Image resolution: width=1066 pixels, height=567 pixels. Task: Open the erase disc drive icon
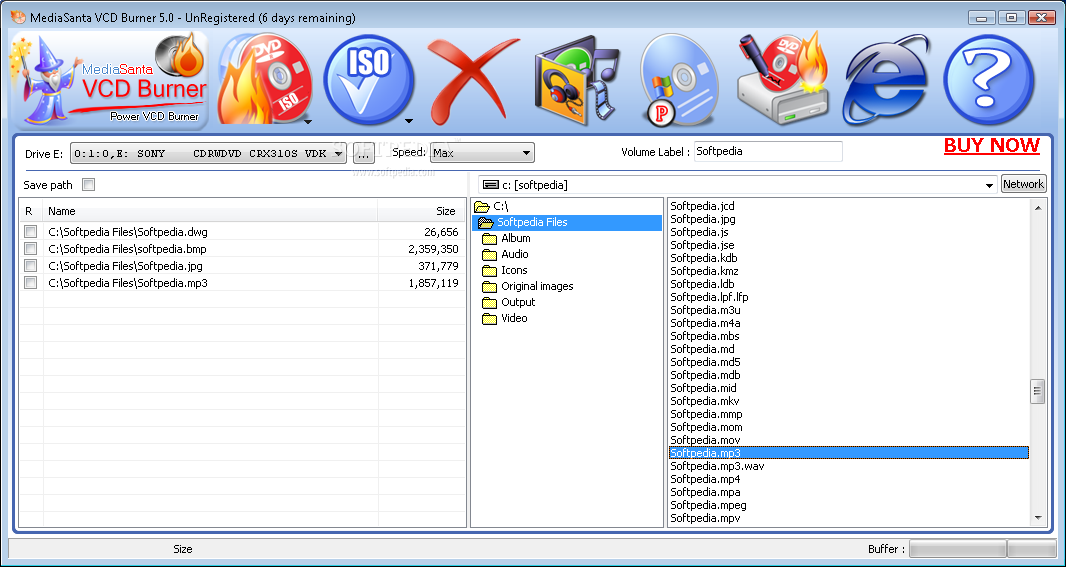pos(783,80)
